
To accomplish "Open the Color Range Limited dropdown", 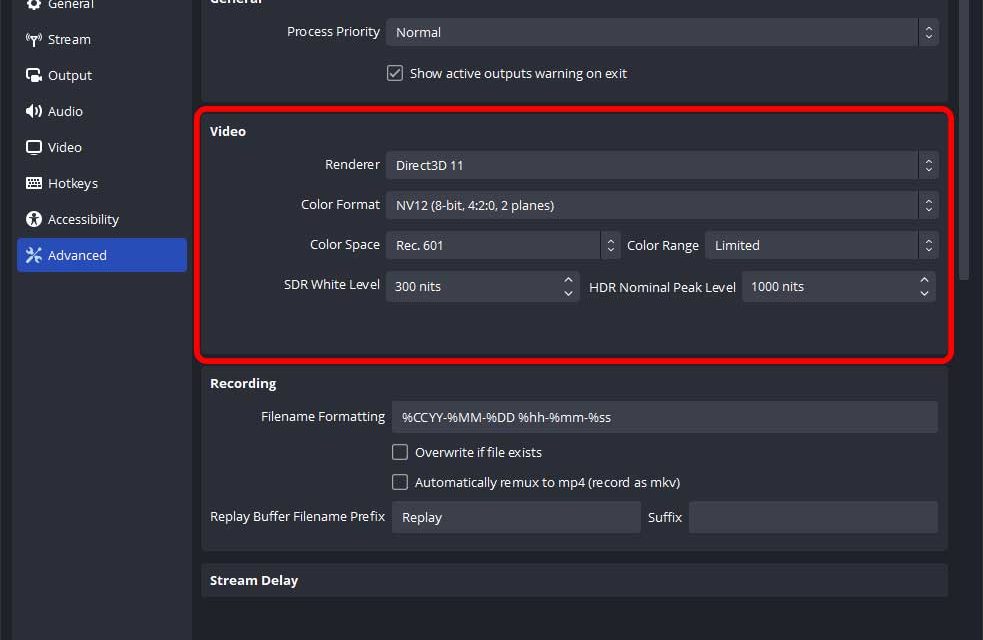I will coord(820,245).
